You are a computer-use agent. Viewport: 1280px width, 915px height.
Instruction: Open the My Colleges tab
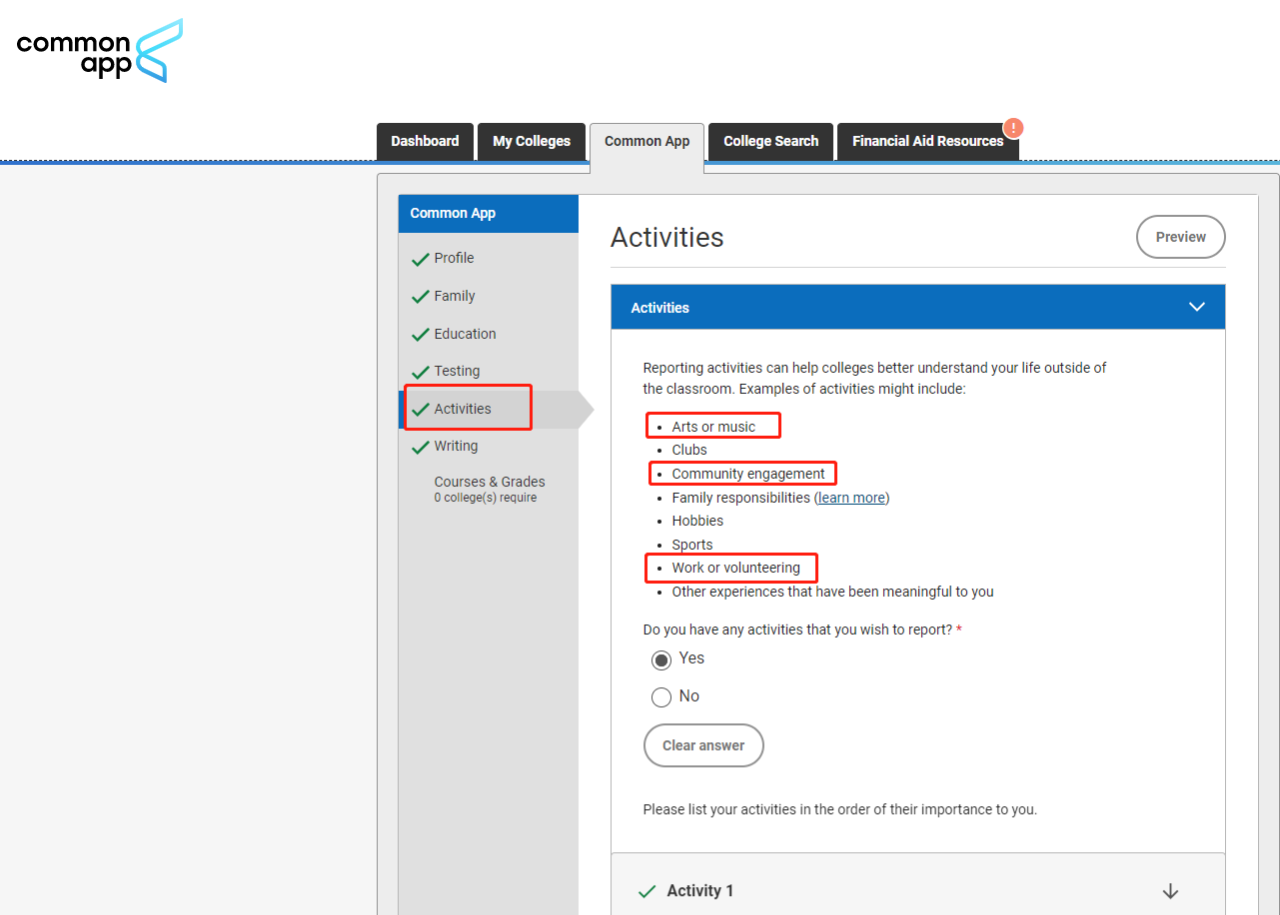(531, 141)
